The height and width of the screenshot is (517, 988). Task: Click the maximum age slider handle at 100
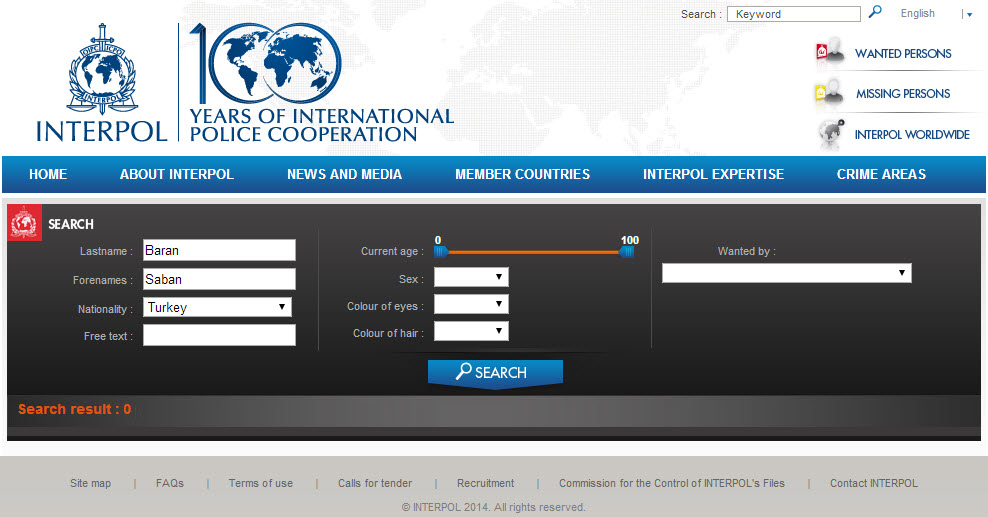[626, 252]
